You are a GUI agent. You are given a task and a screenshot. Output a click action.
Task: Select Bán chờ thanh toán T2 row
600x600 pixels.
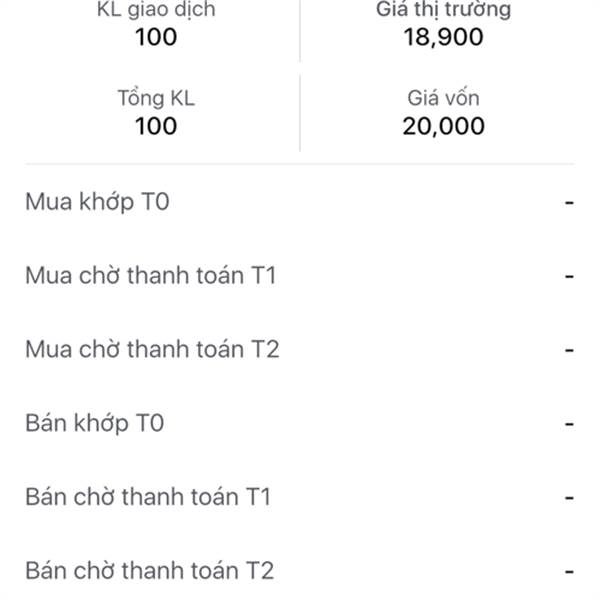point(148,571)
